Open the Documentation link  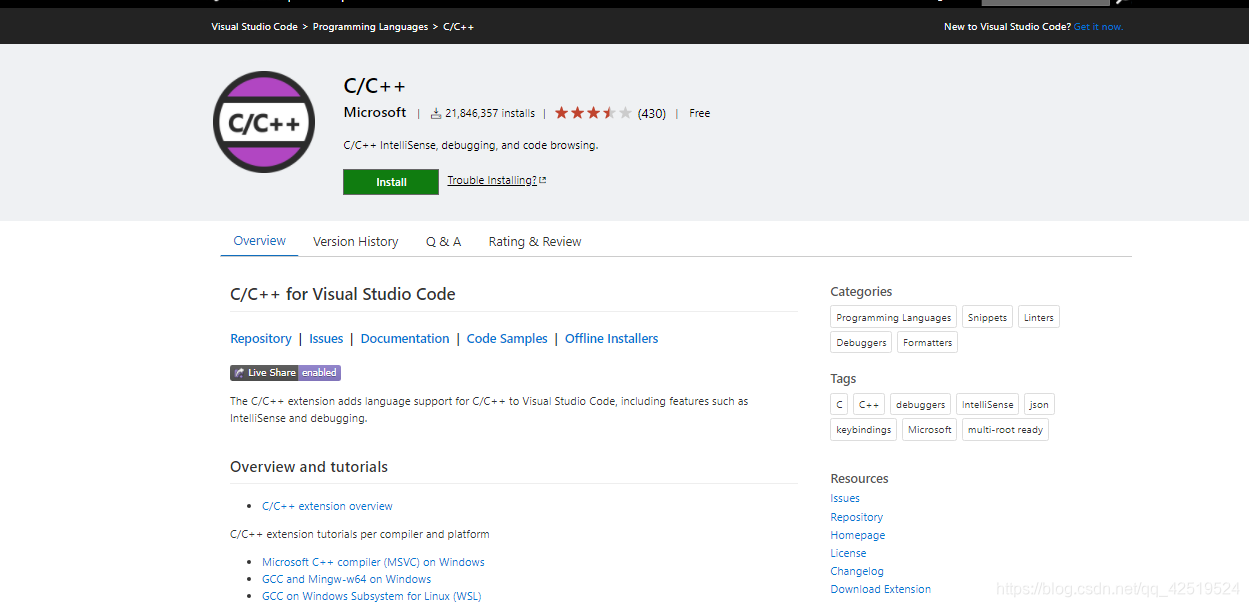pos(405,339)
